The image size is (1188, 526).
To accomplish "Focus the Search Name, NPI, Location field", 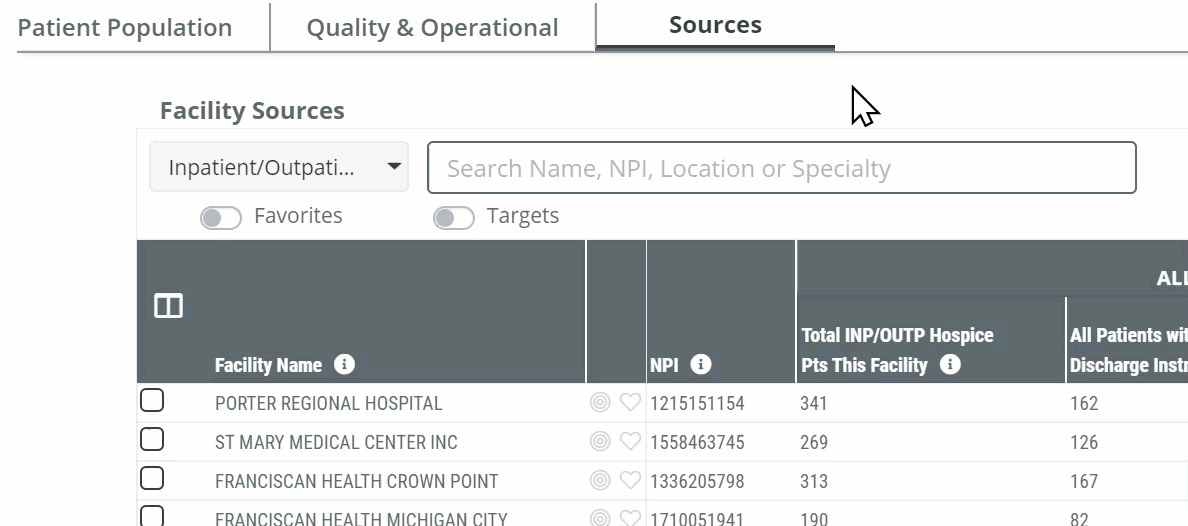I will tap(782, 168).
